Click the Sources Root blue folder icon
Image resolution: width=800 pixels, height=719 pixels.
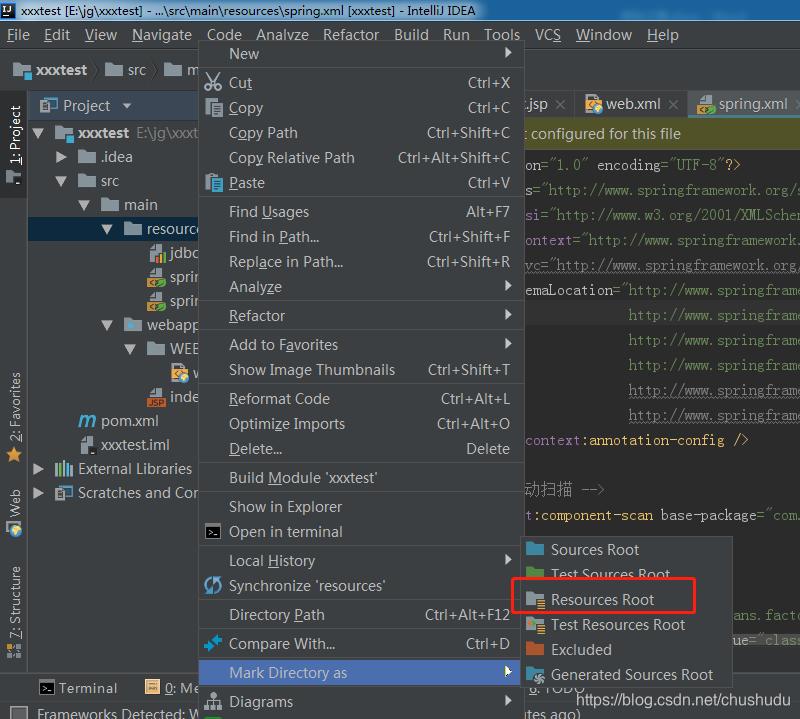(x=535, y=549)
